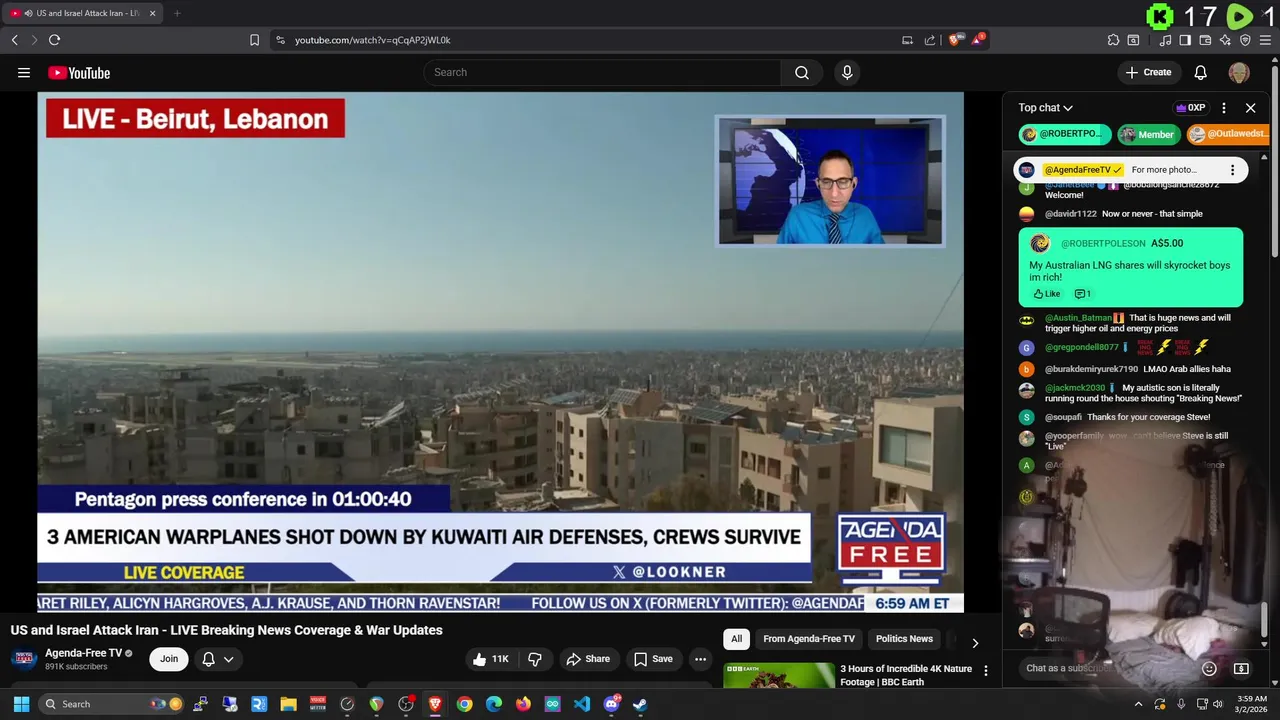The width and height of the screenshot is (1280, 720).
Task: Open Super Chat purchase icon in chat
Action: click(1241, 668)
